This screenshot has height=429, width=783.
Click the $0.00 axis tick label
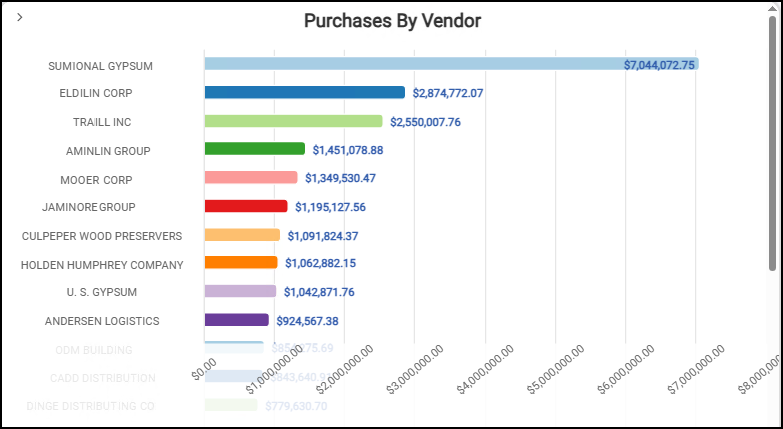coord(204,369)
